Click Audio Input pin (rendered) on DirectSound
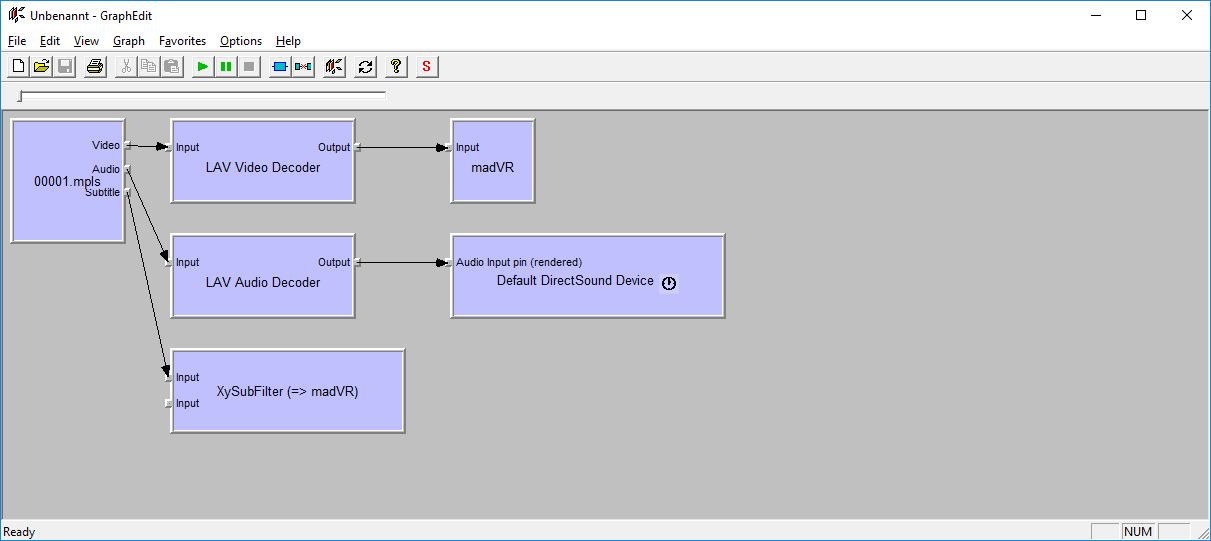The height and width of the screenshot is (541, 1211). pyautogui.click(x=449, y=262)
